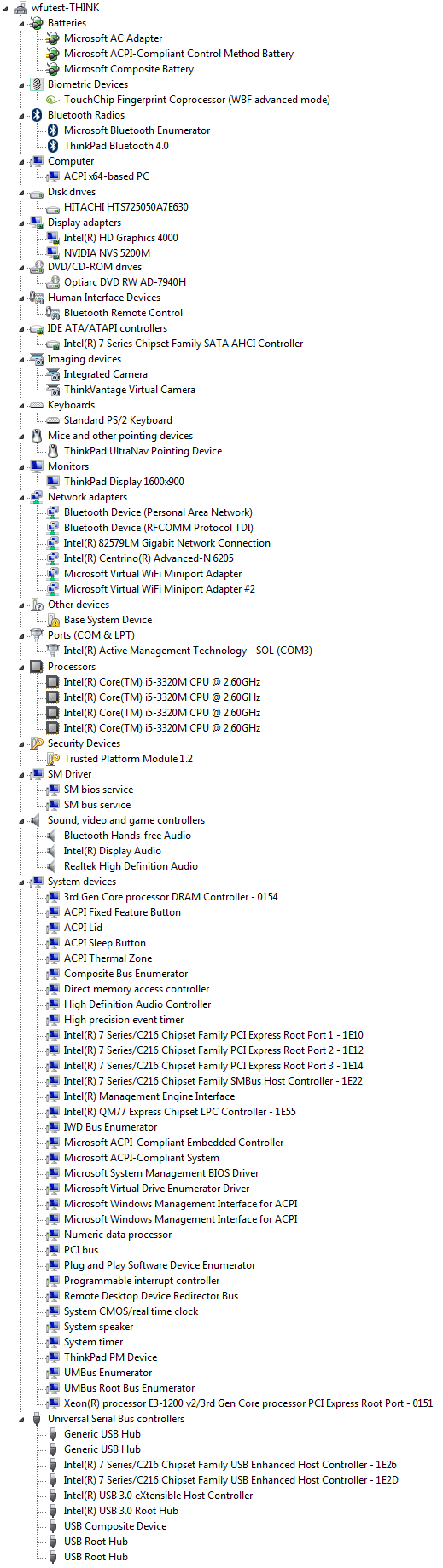Select NVIDIA NVS 5200M display adapter
The height and width of the screenshot is (1568, 443).
pyautogui.click(x=107, y=253)
